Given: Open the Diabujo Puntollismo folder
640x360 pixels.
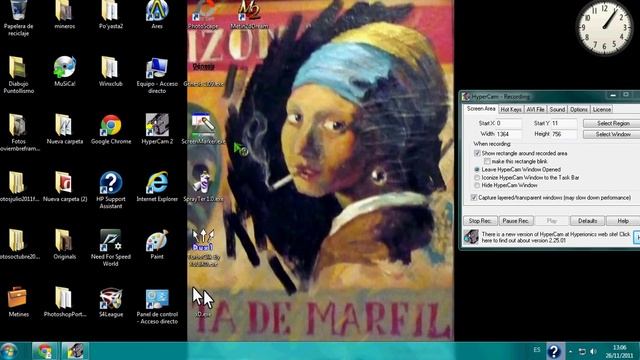Looking at the screenshot, I should pos(18,75).
